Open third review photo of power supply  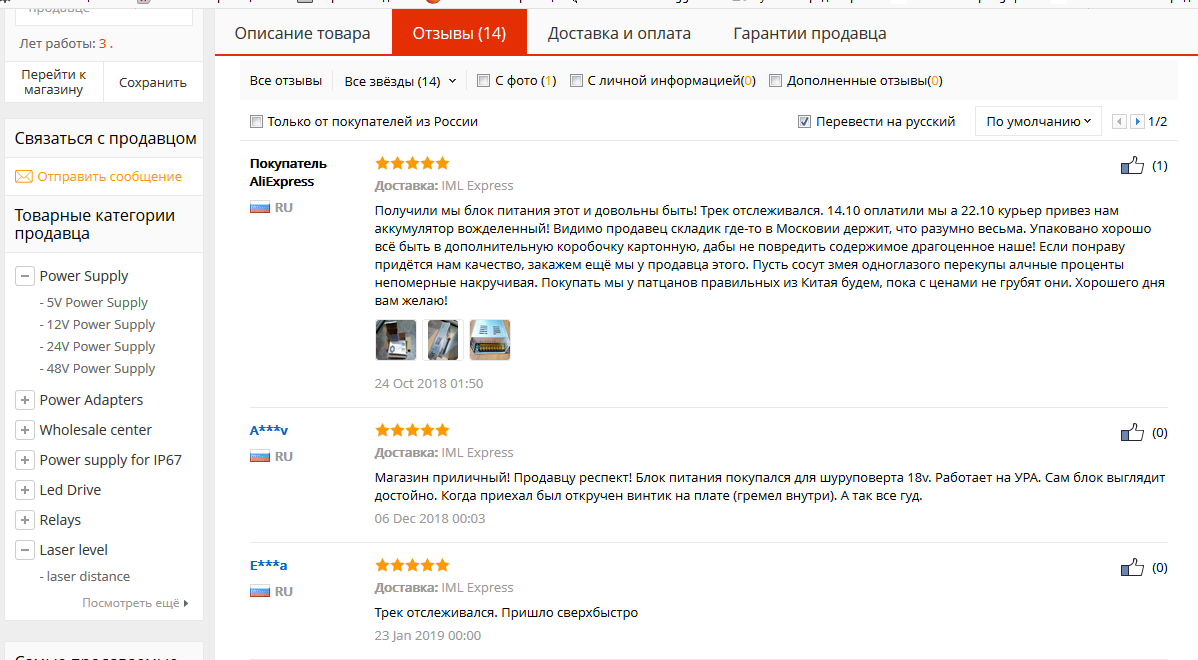point(490,340)
